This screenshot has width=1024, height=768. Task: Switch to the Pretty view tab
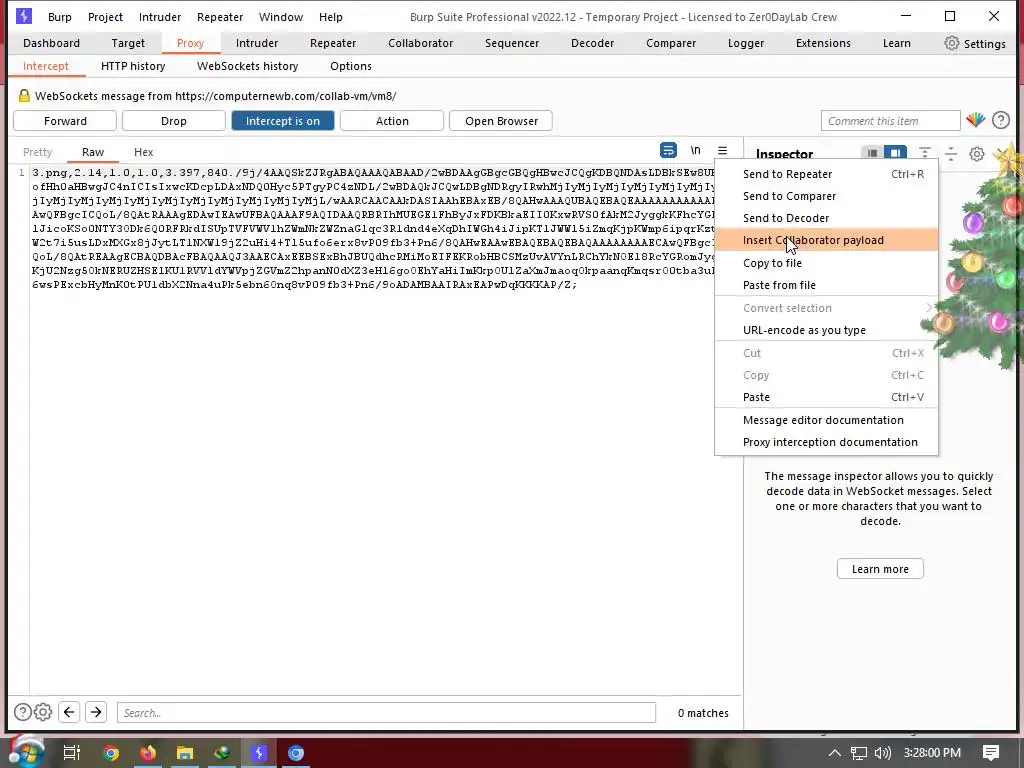click(x=37, y=152)
